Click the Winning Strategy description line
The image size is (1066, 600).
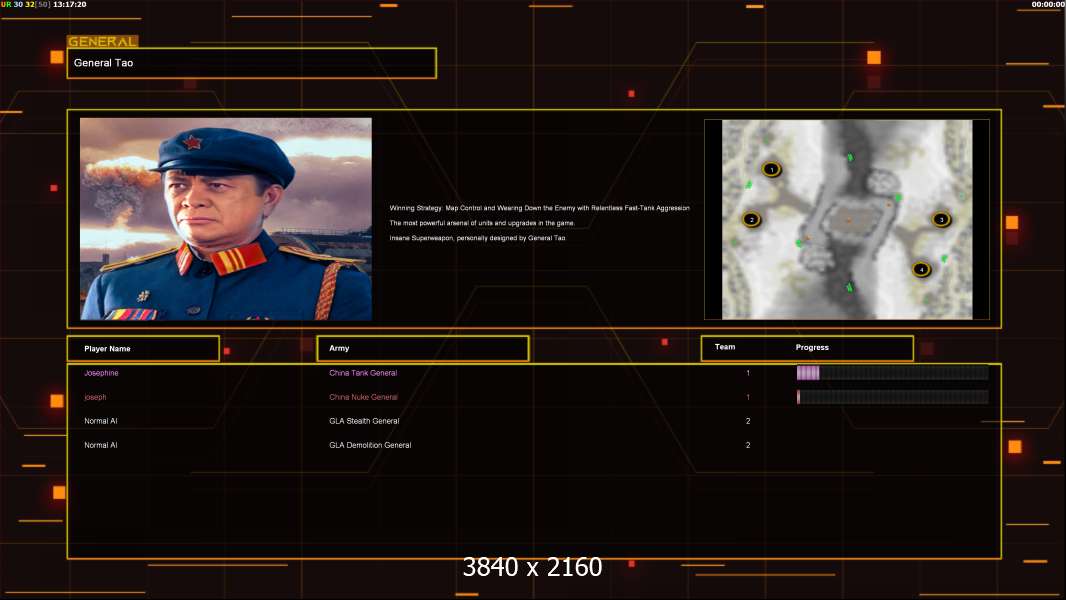coord(540,208)
